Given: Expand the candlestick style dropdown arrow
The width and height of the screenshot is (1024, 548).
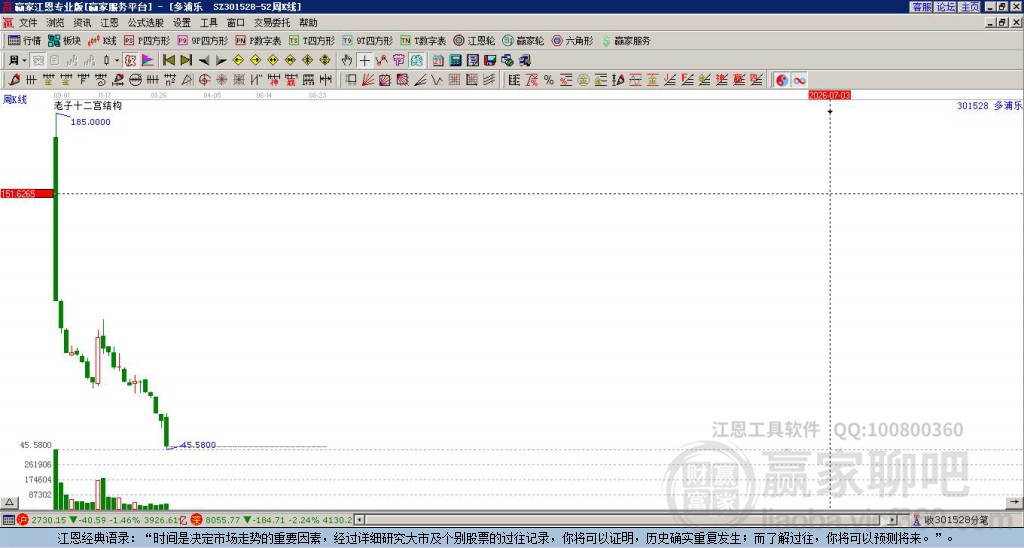Looking at the screenshot, I should 117,61.
